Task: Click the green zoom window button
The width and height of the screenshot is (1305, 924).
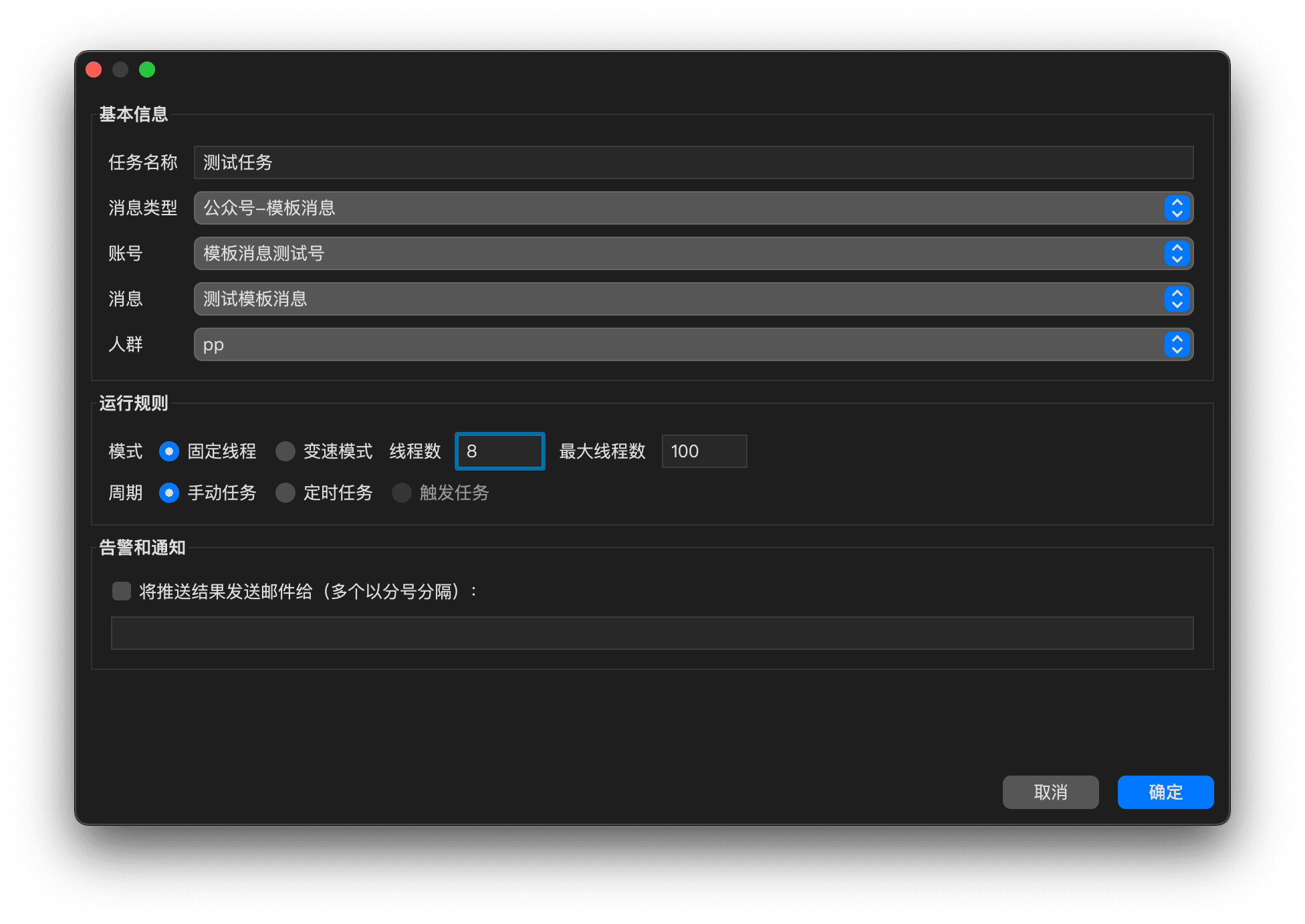Action: (147, 70)
